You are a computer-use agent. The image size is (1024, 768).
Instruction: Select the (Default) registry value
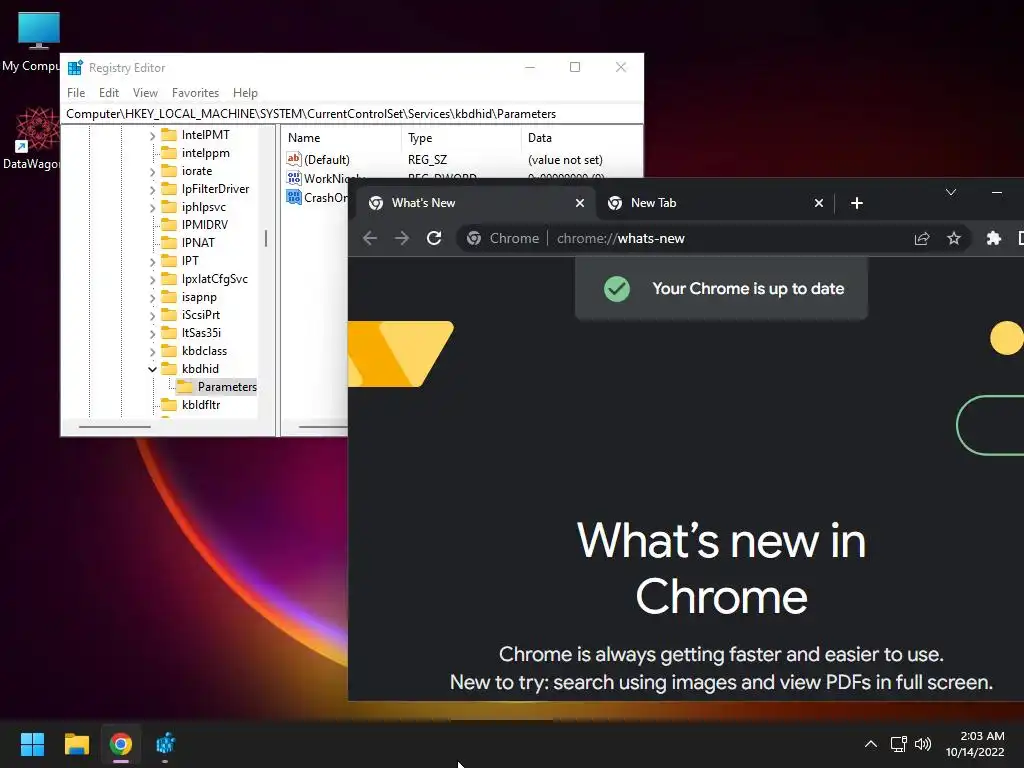click(326, 159)
